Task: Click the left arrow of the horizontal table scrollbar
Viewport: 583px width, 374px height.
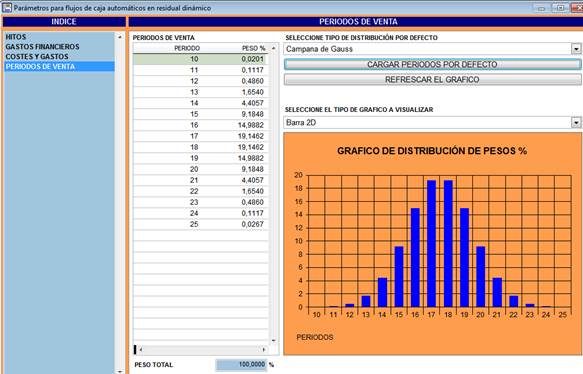Action: click(x=141, y=349)
